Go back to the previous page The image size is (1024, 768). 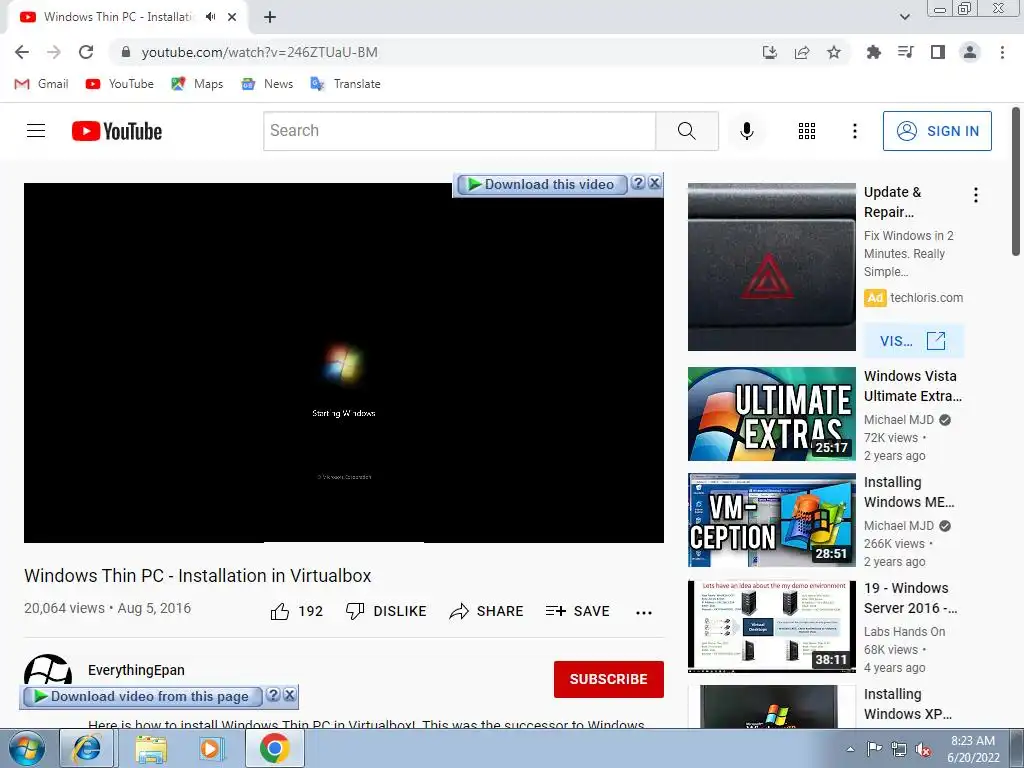point(22,52)
